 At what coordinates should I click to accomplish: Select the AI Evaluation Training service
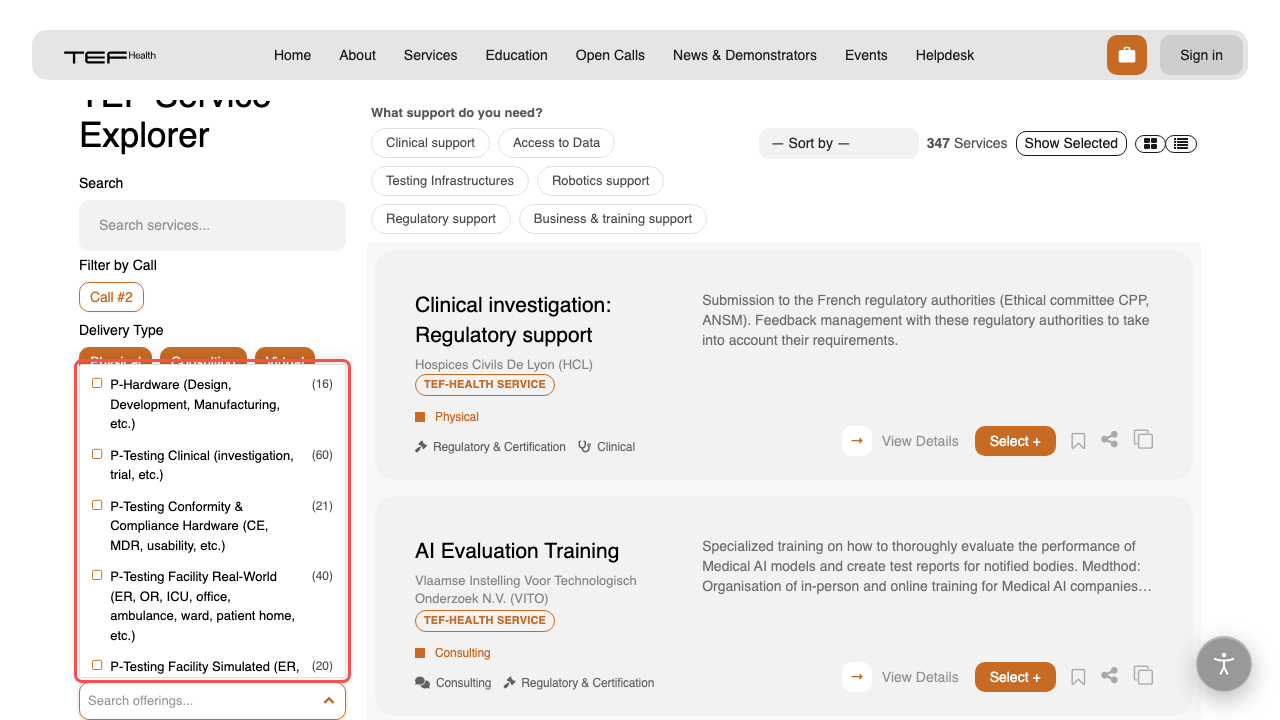click(x=1015, y=677)
